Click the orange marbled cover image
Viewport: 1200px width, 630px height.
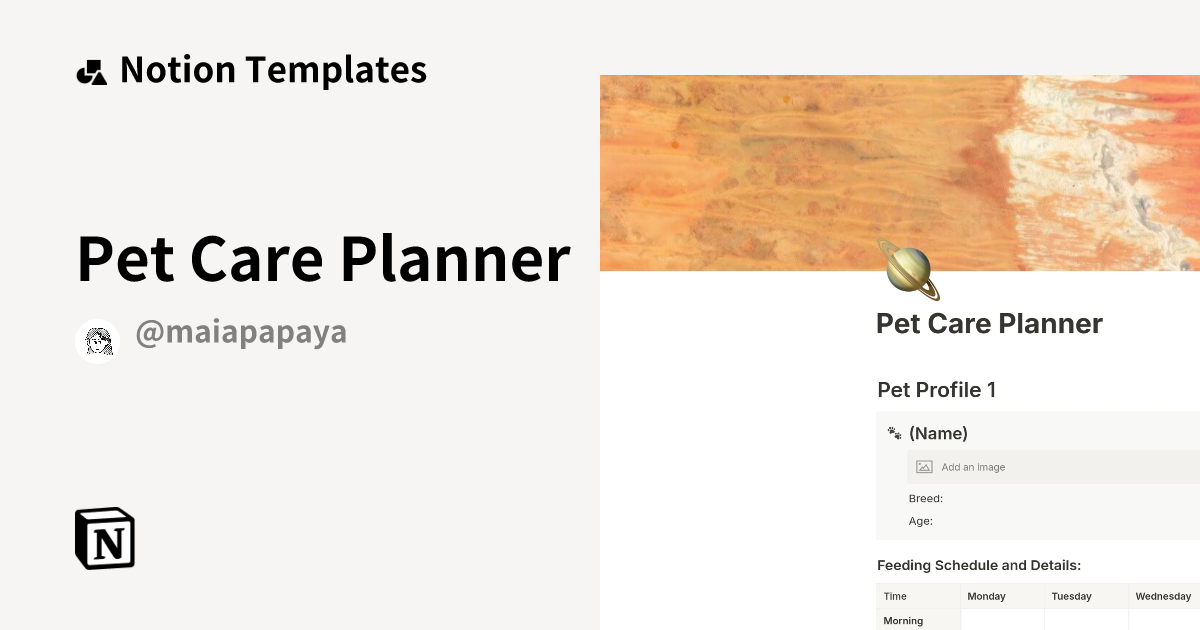coord(900,172)
